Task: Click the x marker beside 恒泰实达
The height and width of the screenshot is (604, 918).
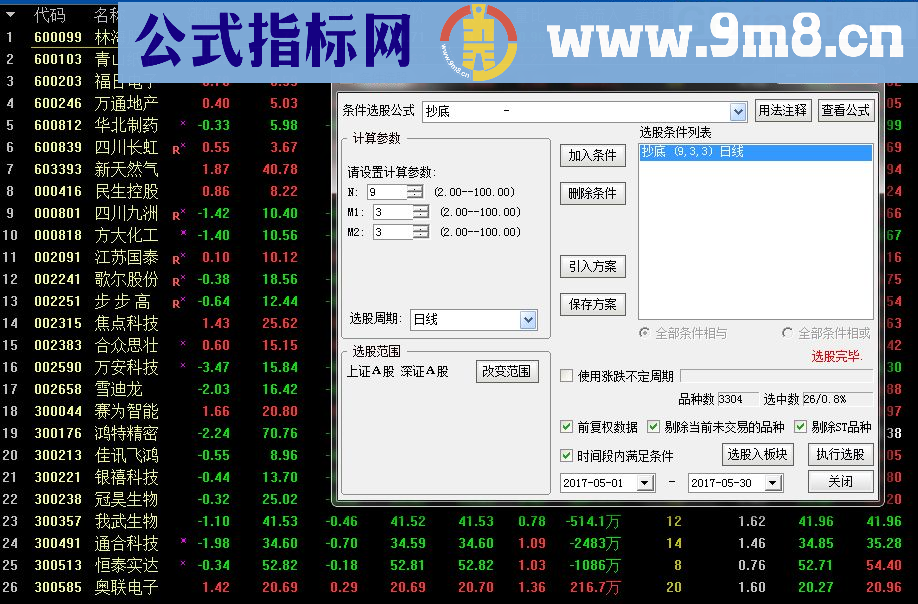Action: click(183, 562)
